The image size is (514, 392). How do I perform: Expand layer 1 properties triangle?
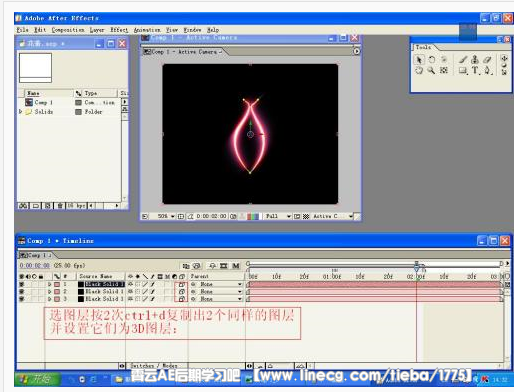[50, 284]
